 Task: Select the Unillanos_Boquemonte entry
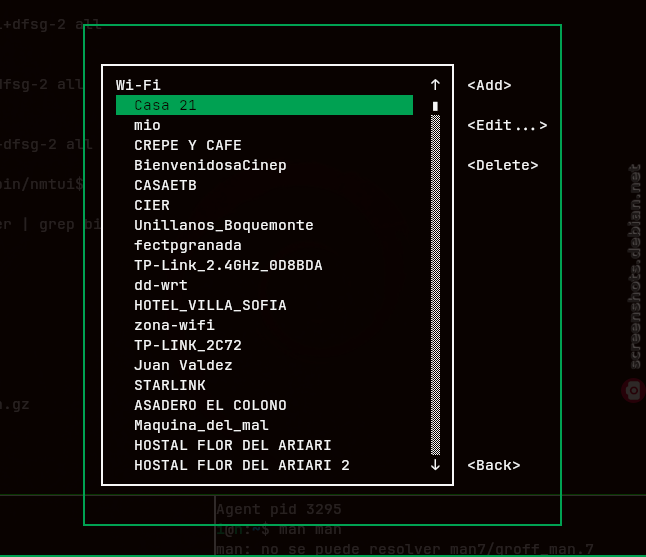(x=264, y=225)
